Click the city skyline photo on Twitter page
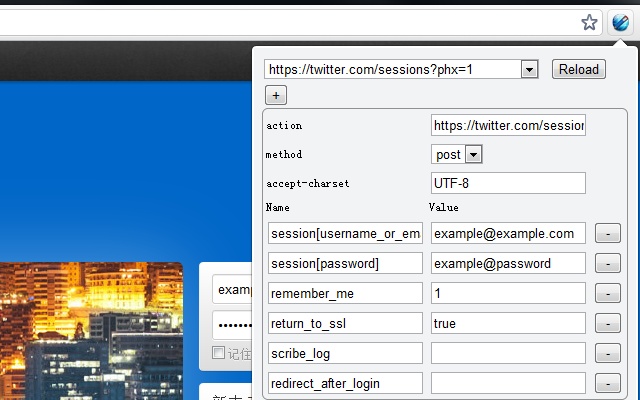Screen dimensions: 640x400 (91, 331)
